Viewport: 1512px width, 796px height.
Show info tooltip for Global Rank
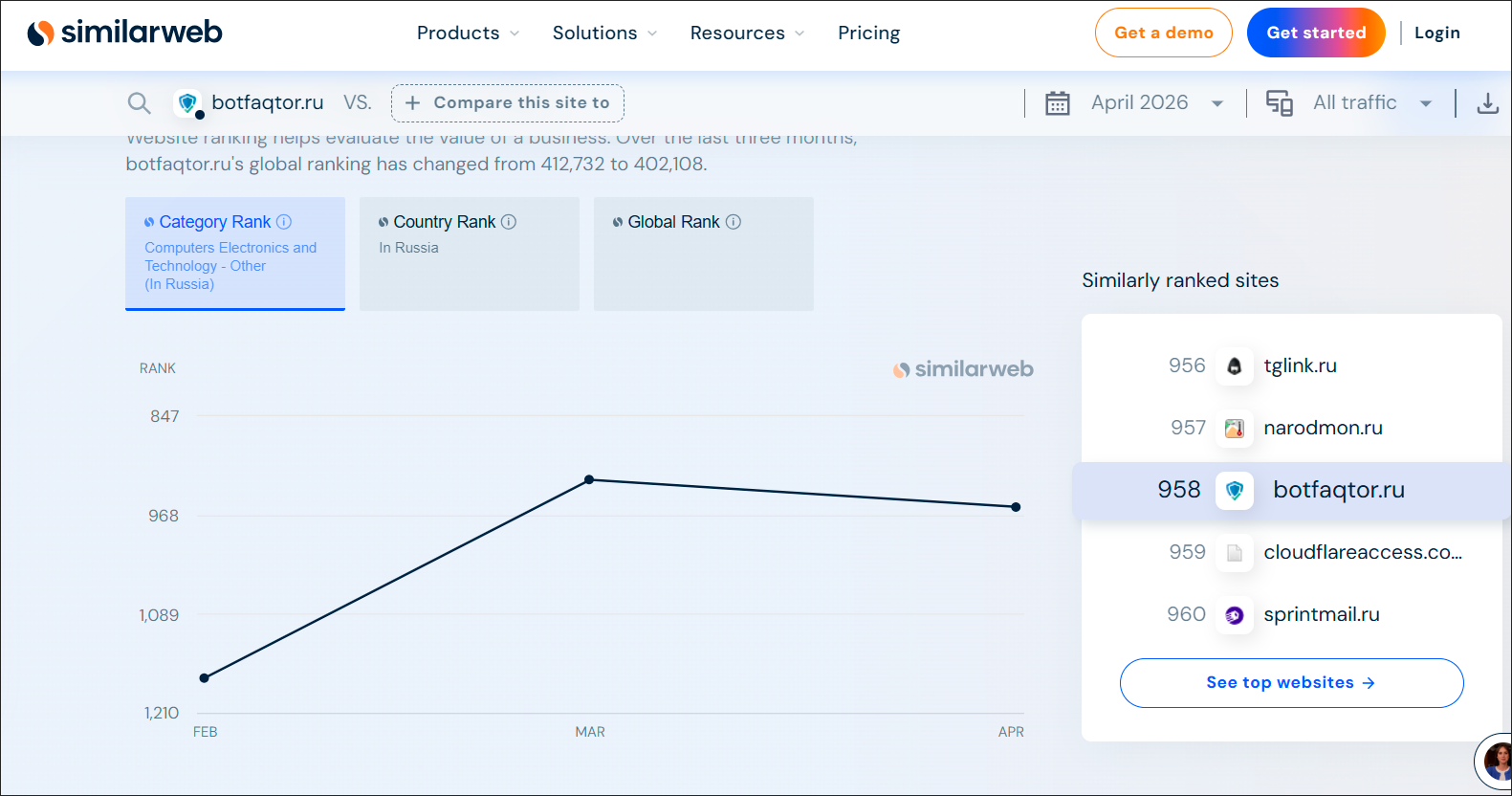(x=734, y=222)
